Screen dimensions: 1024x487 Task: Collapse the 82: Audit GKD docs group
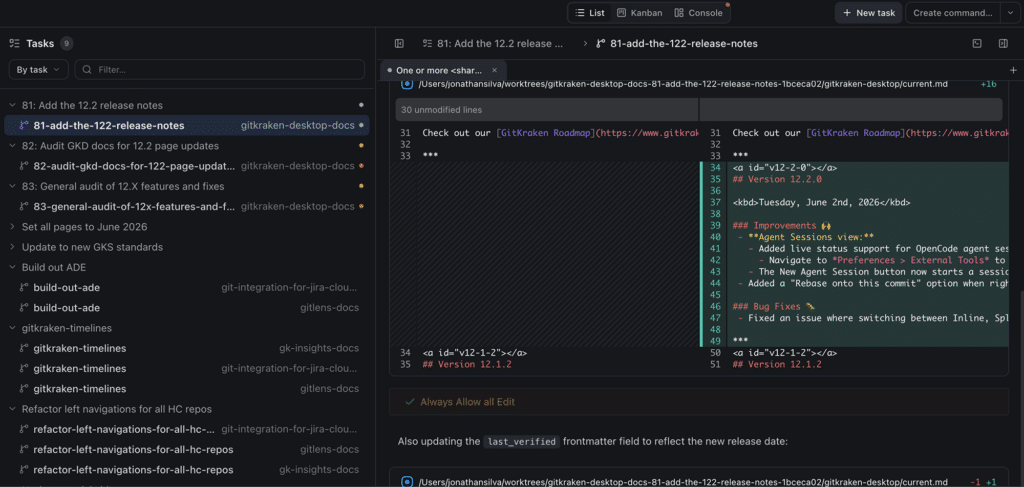12,146
